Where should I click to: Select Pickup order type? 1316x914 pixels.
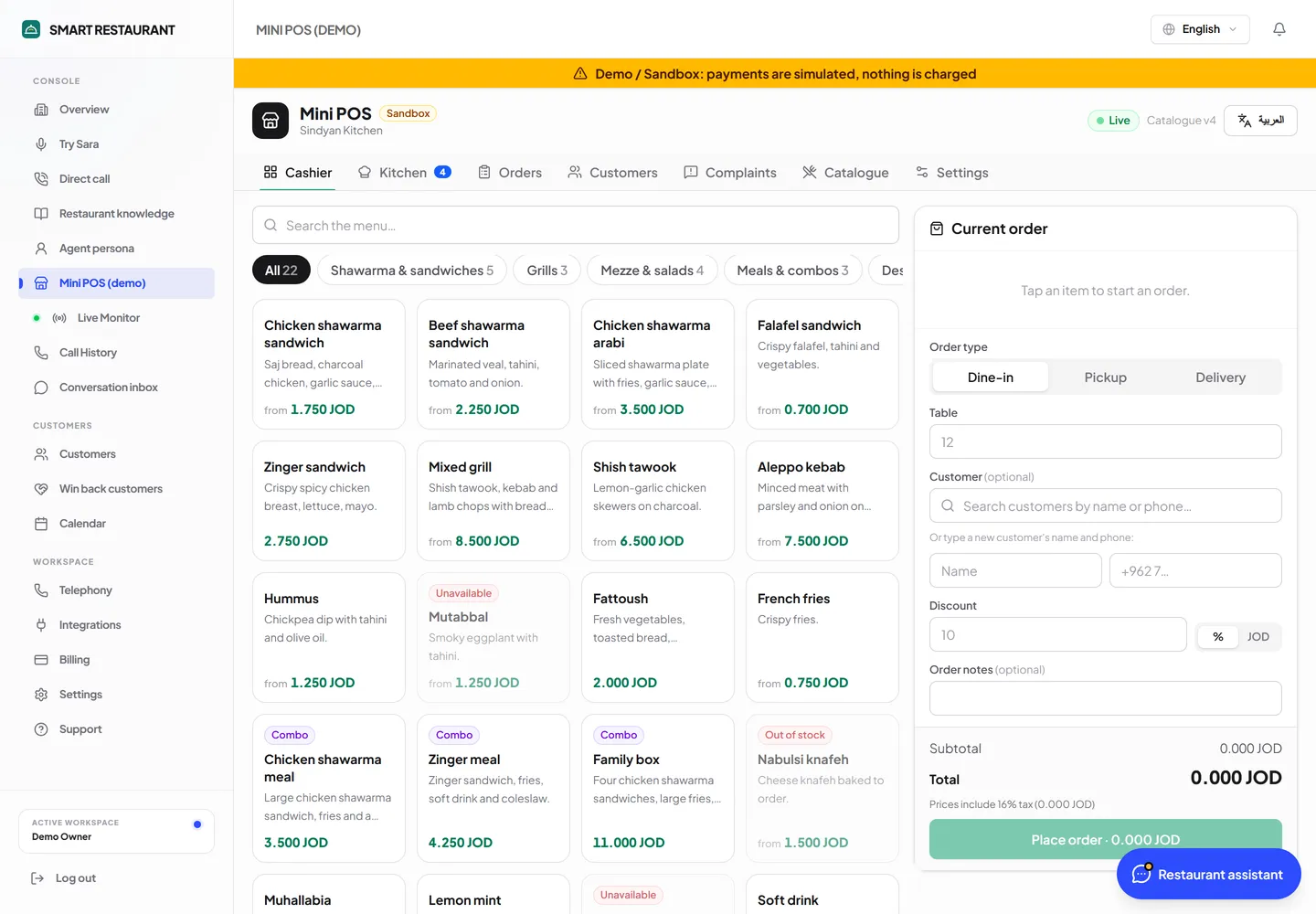tap(1106, 377)
